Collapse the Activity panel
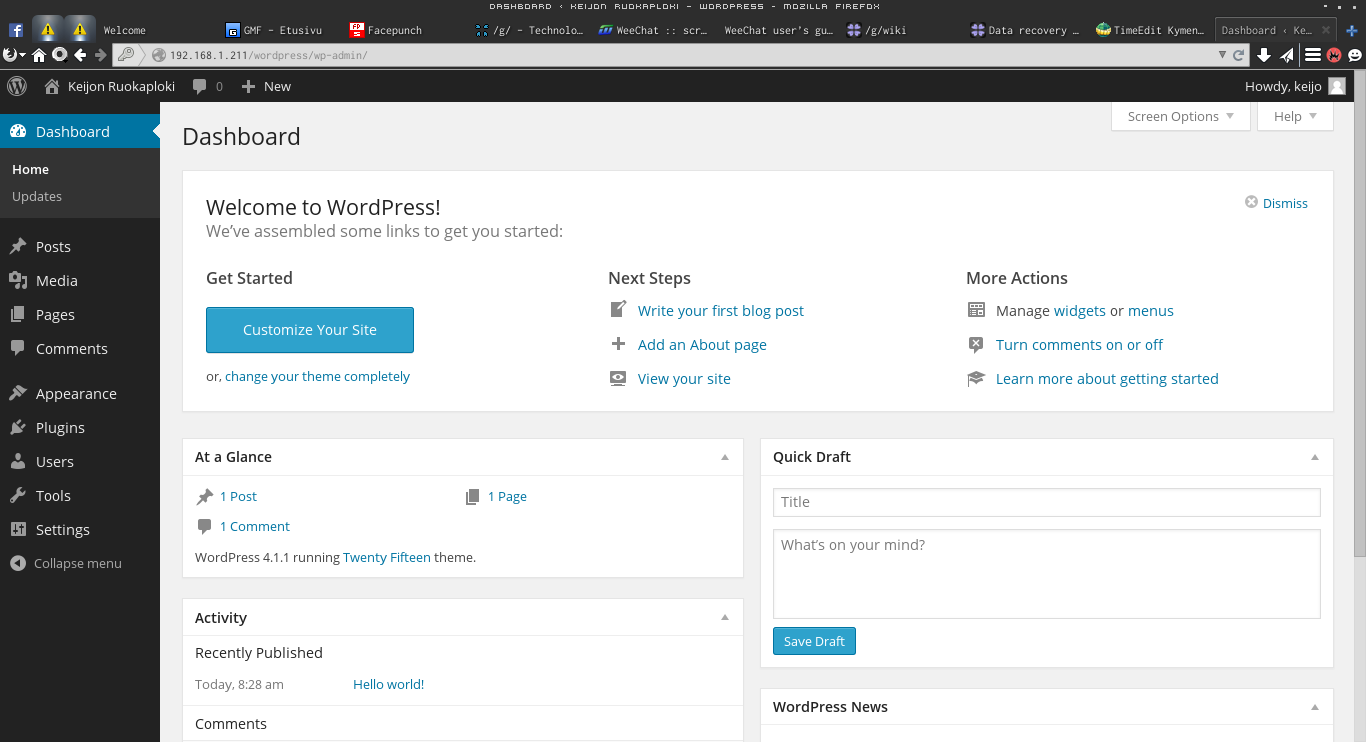Image resolution: width=1366 pixels, height=742 pixels. tap(725, 618)
